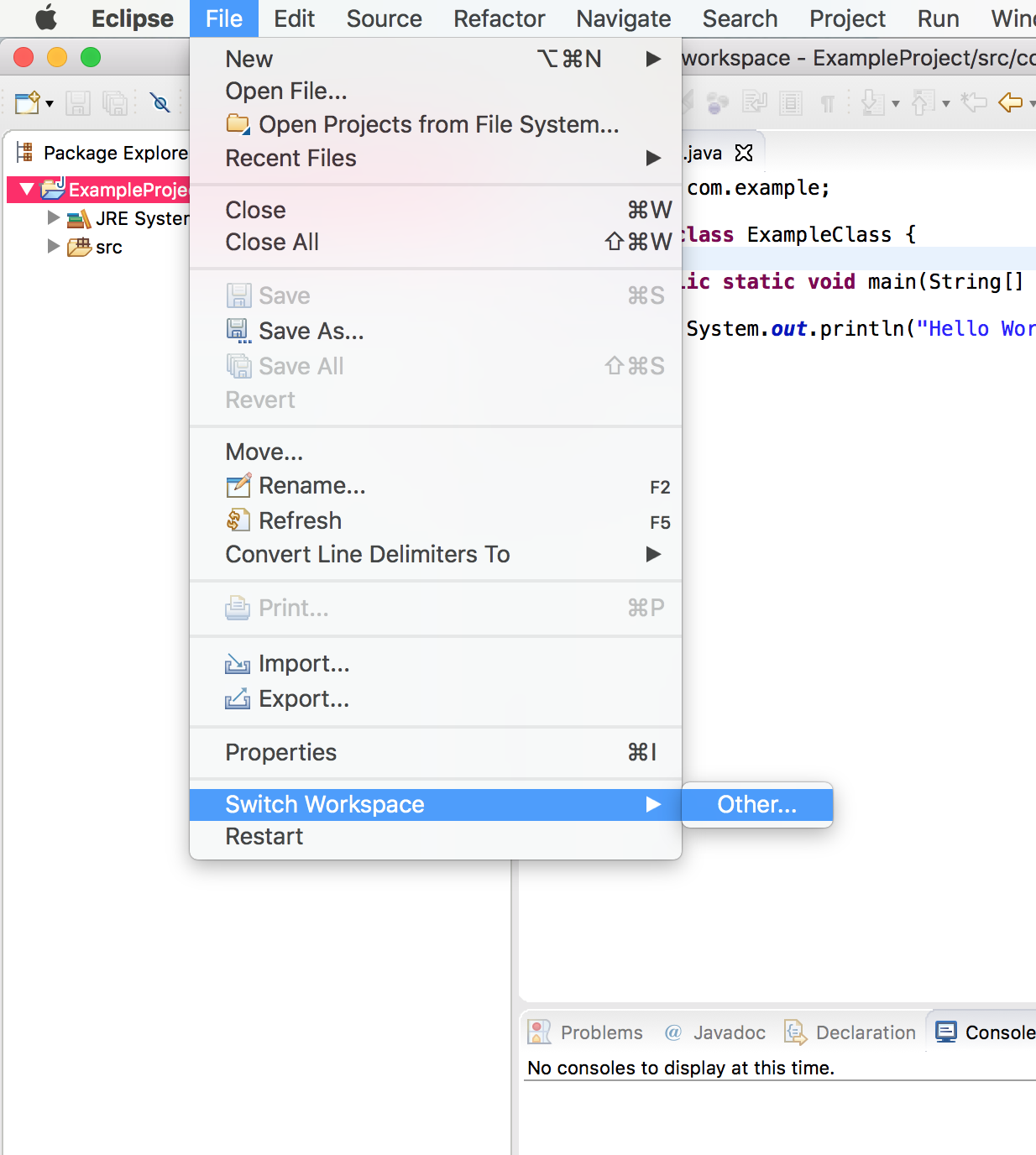1036x1155 pixels.
Task: Open the Refactor menu
Action: pos(500,18)
